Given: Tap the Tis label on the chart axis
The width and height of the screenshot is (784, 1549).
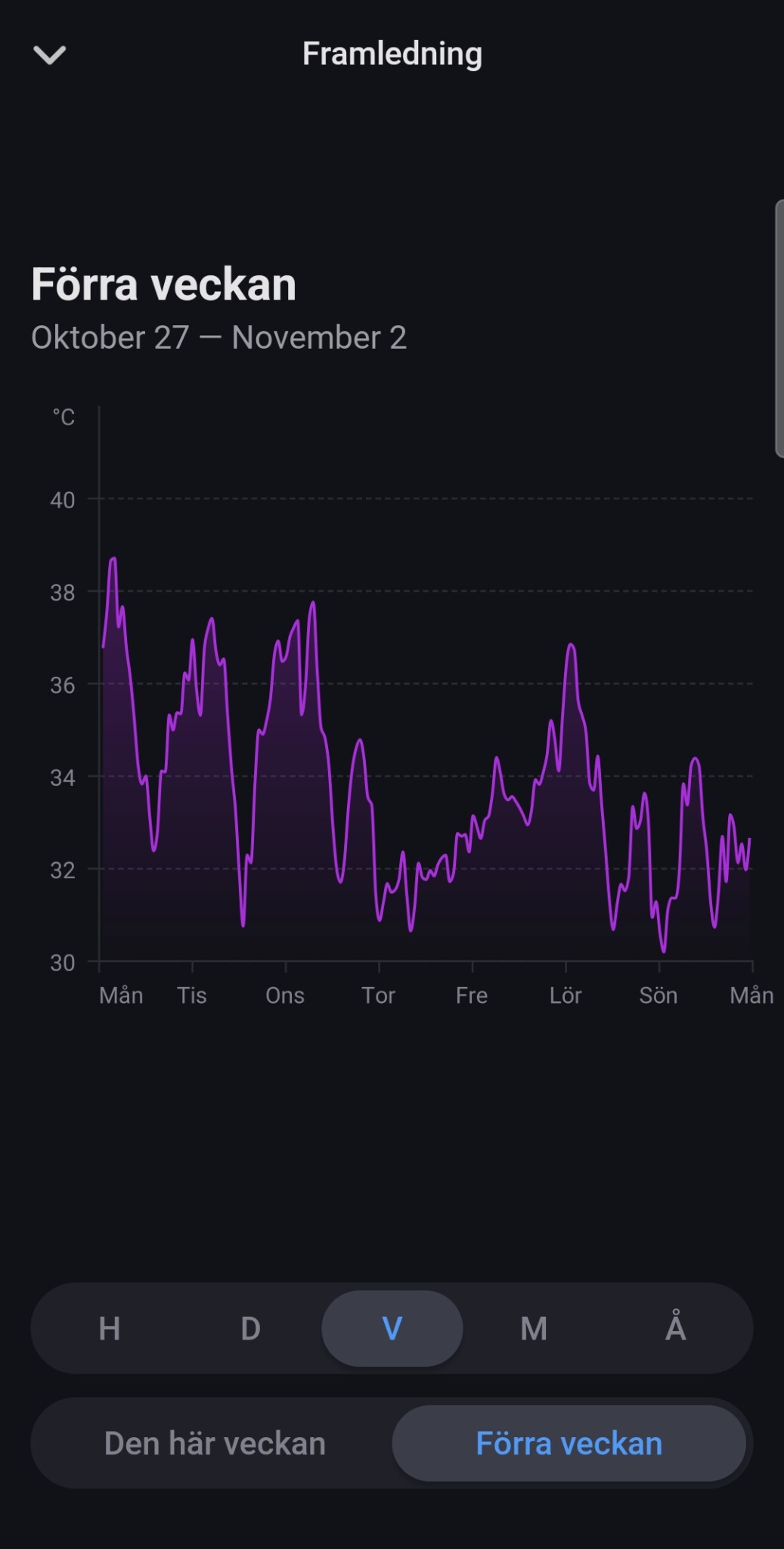Looking at the screenshot, I should 192,995.
